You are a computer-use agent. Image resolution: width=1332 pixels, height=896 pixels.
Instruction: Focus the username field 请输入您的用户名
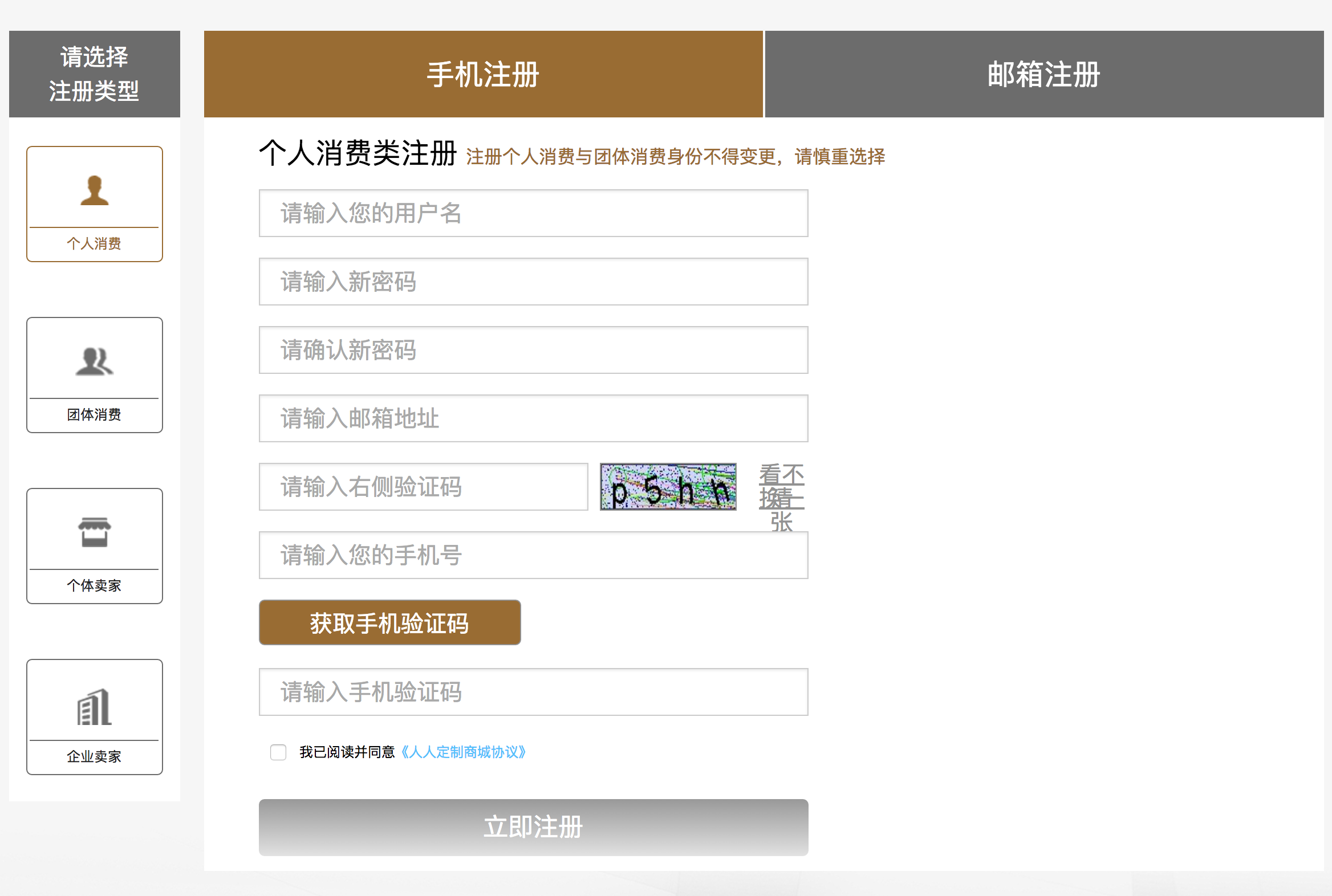point(533,213)
